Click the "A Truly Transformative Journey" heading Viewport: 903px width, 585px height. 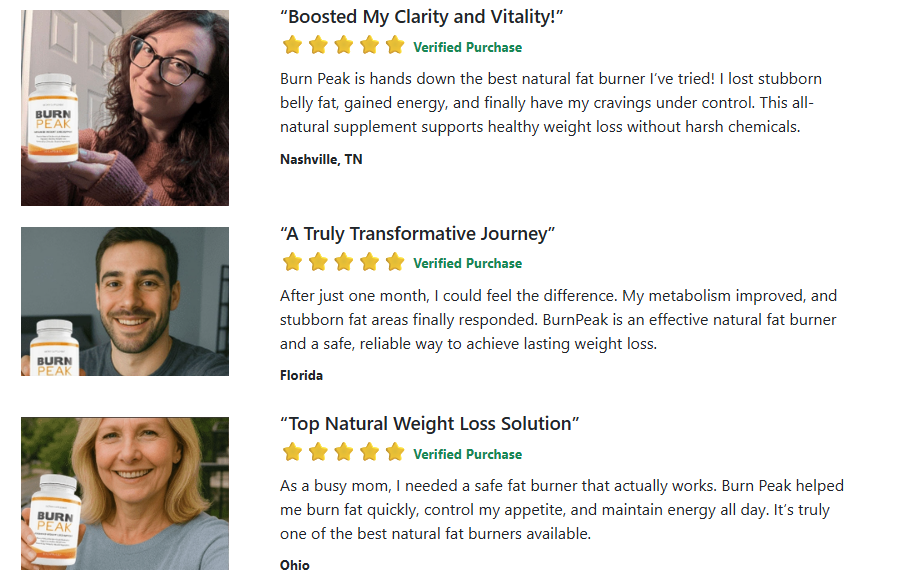coord(417,234)
